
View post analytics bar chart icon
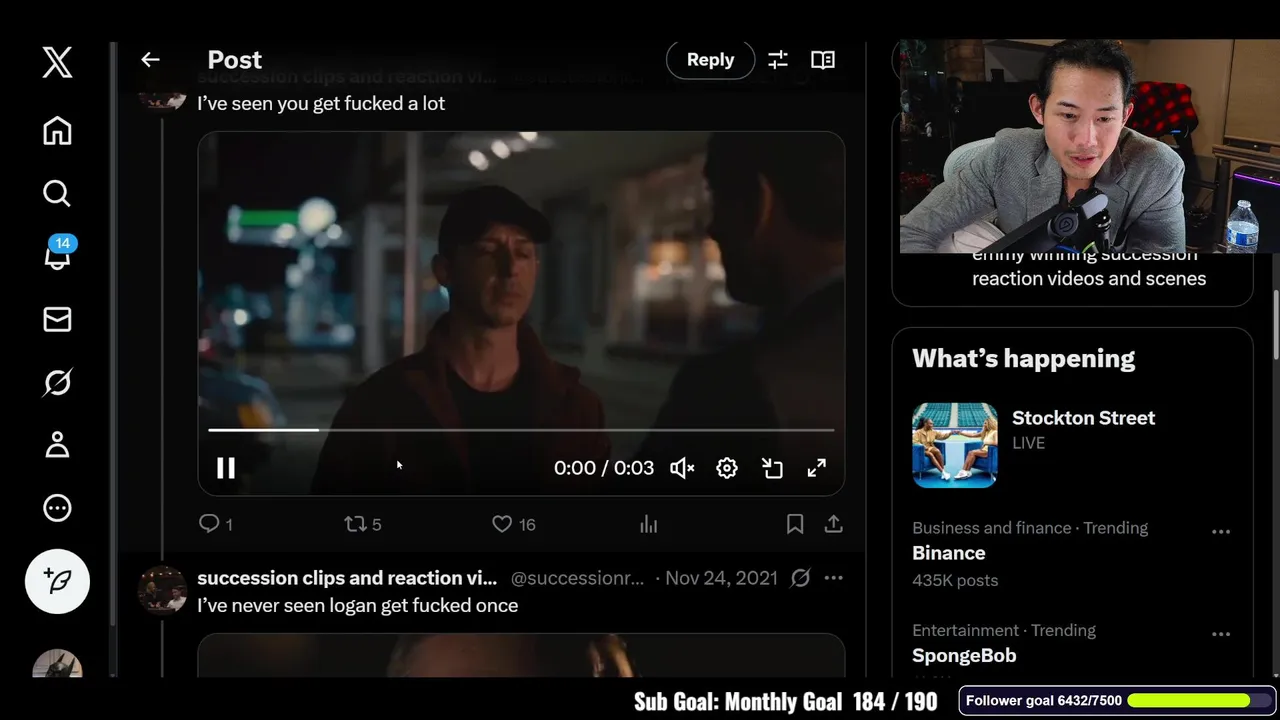click(x=649, y=524)
